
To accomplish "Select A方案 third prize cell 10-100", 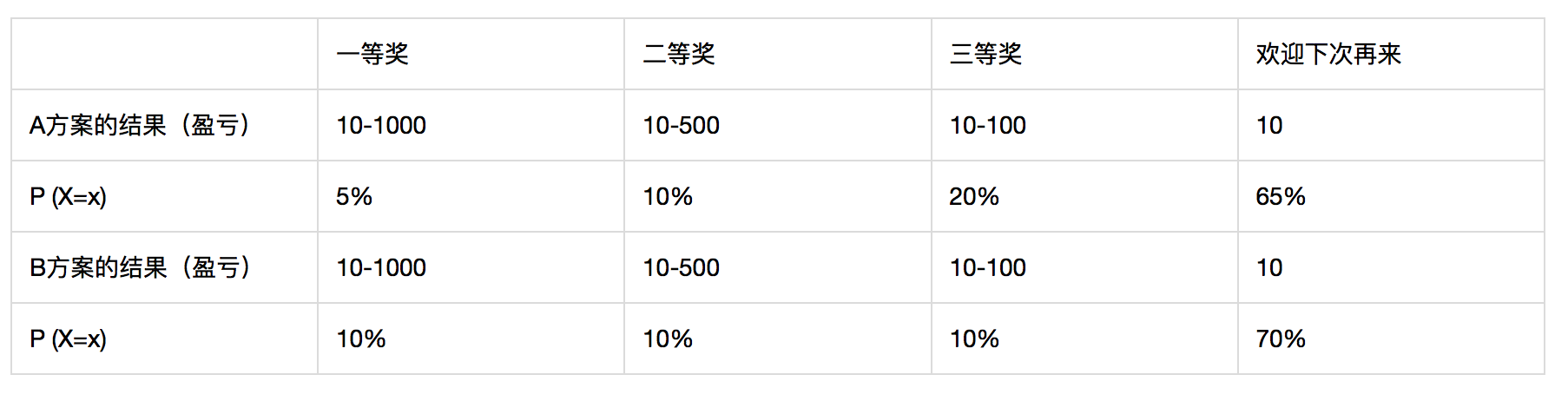I will click(988, 126).
